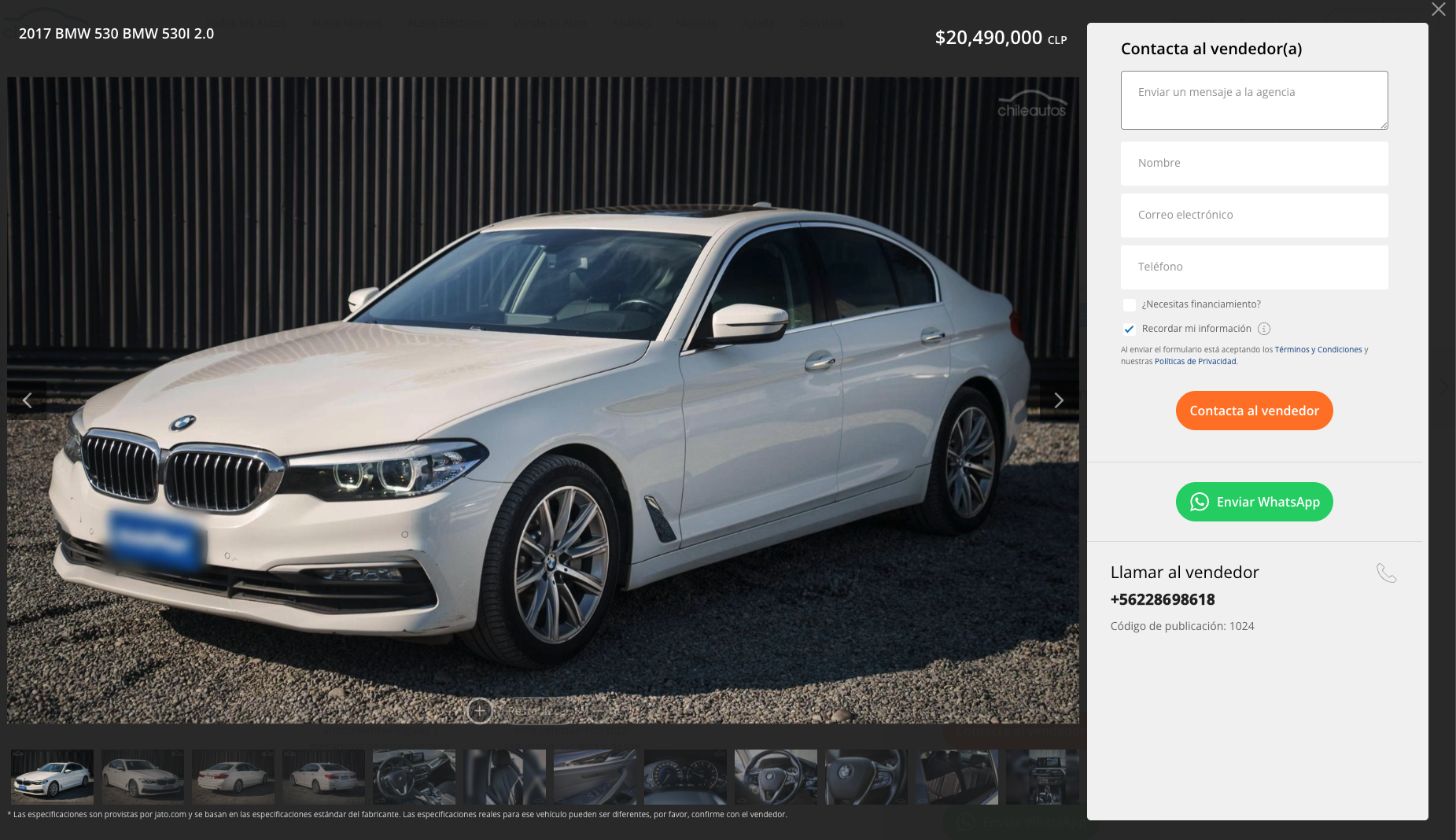Viewport: 1456px width, 840px height.
Task: Click the zoom-in plus icon on photo
Action: 479,710
